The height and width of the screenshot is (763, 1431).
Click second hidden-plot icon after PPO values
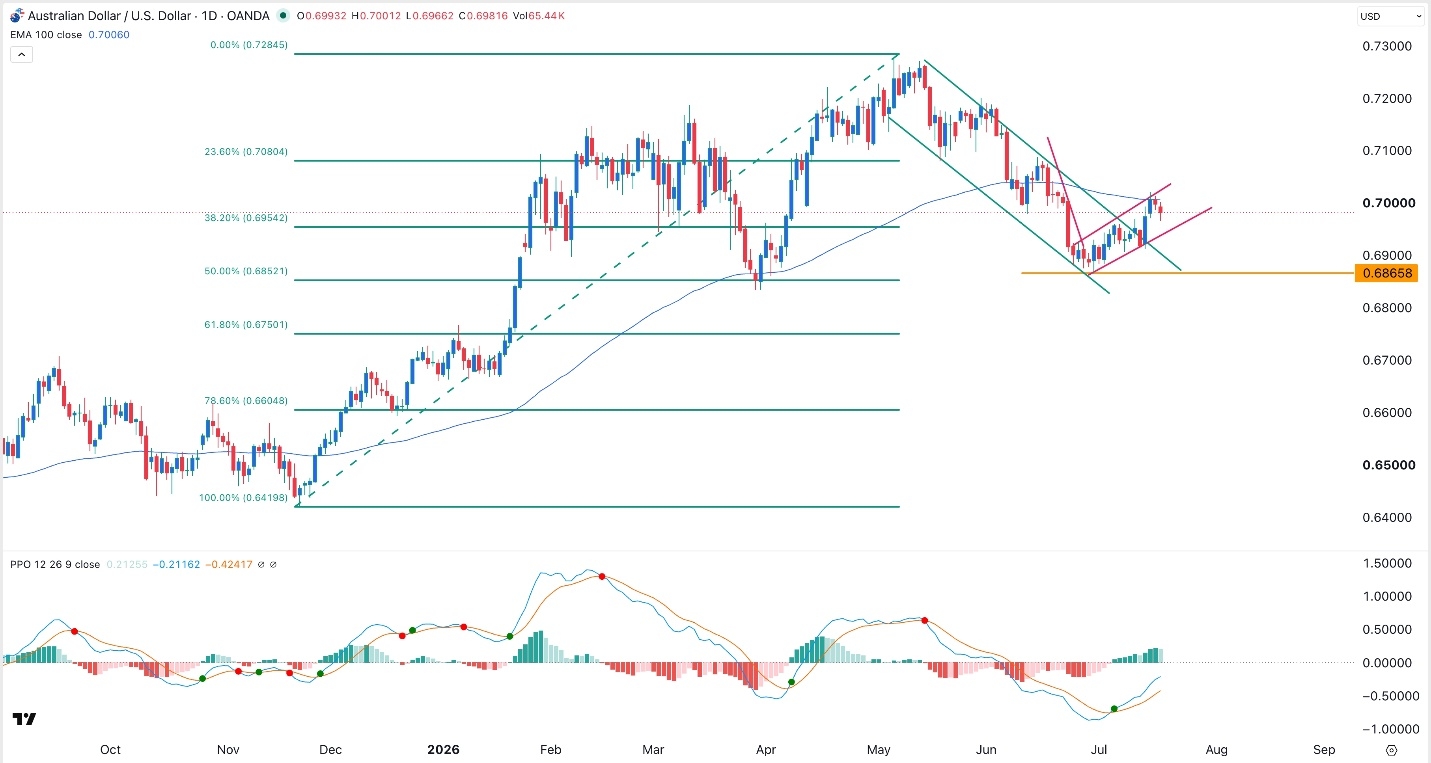pyautogui.click(x=273, y=564)
